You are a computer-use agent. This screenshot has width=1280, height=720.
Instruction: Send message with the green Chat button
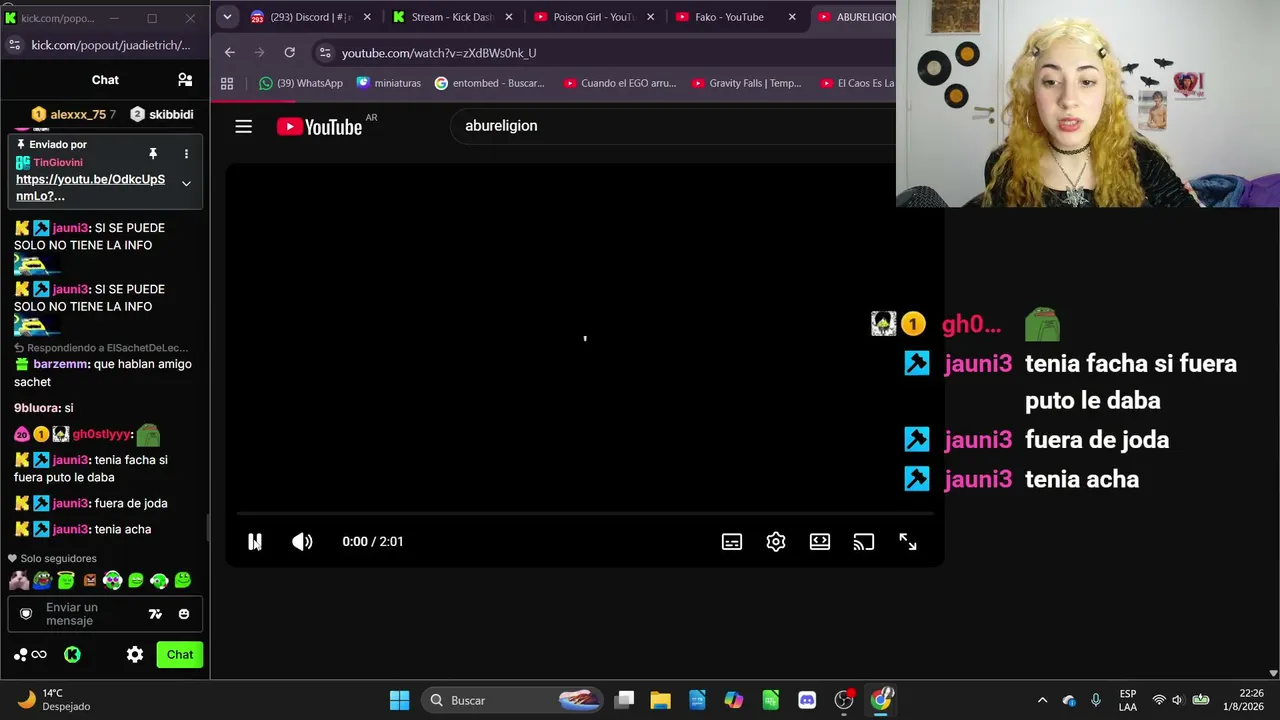point(180,655)
